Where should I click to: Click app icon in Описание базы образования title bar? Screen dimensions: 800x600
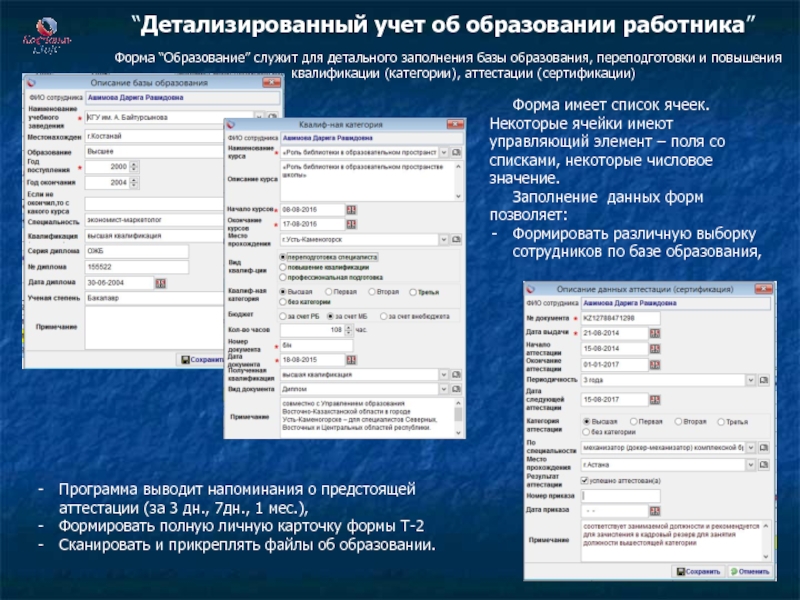[31, 83]
